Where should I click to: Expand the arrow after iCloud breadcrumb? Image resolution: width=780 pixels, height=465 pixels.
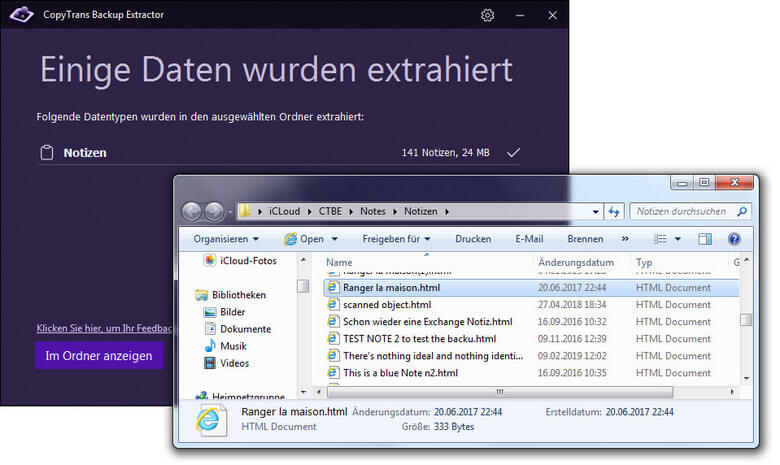coord(309,212)
